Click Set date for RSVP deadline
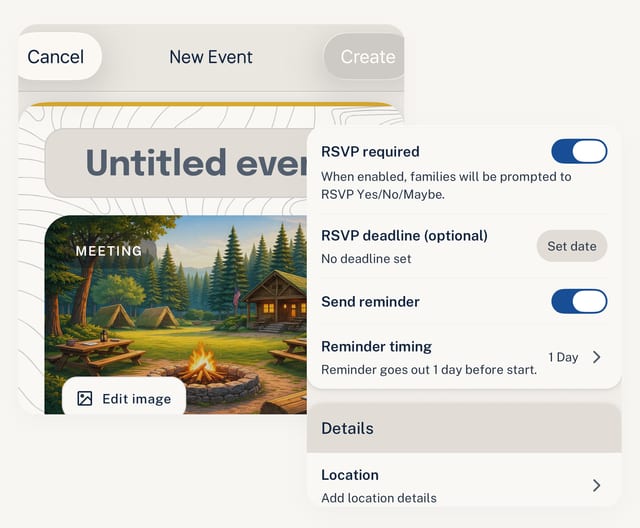 click(572, 246)
